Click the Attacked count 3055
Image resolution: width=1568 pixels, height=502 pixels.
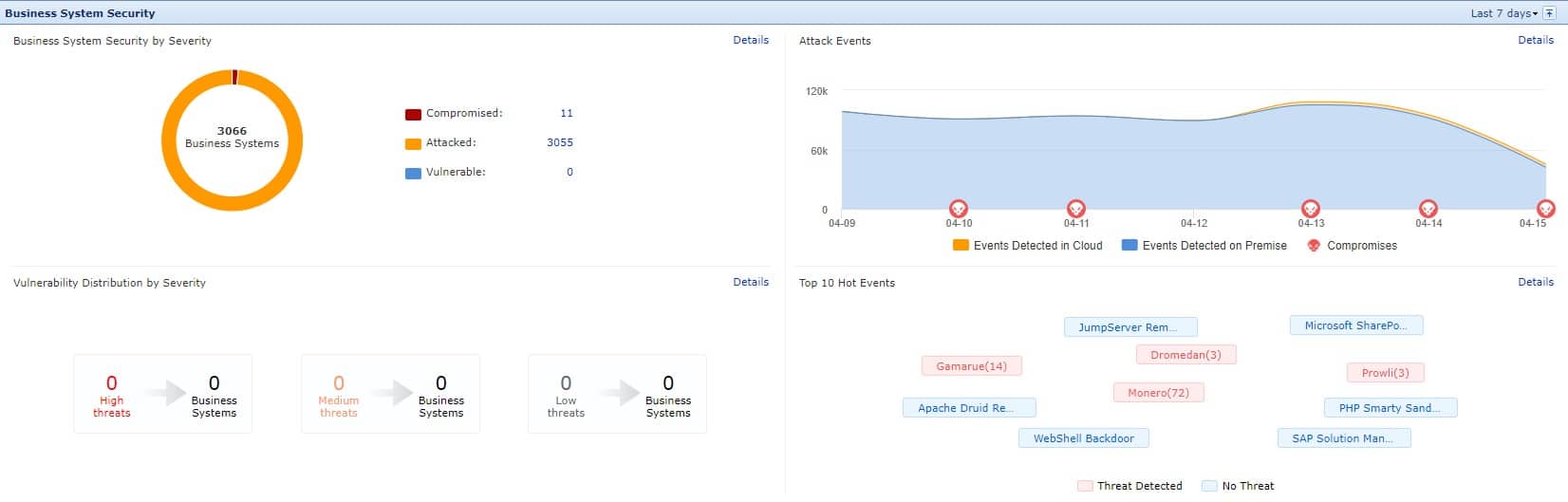click(560, 142)
